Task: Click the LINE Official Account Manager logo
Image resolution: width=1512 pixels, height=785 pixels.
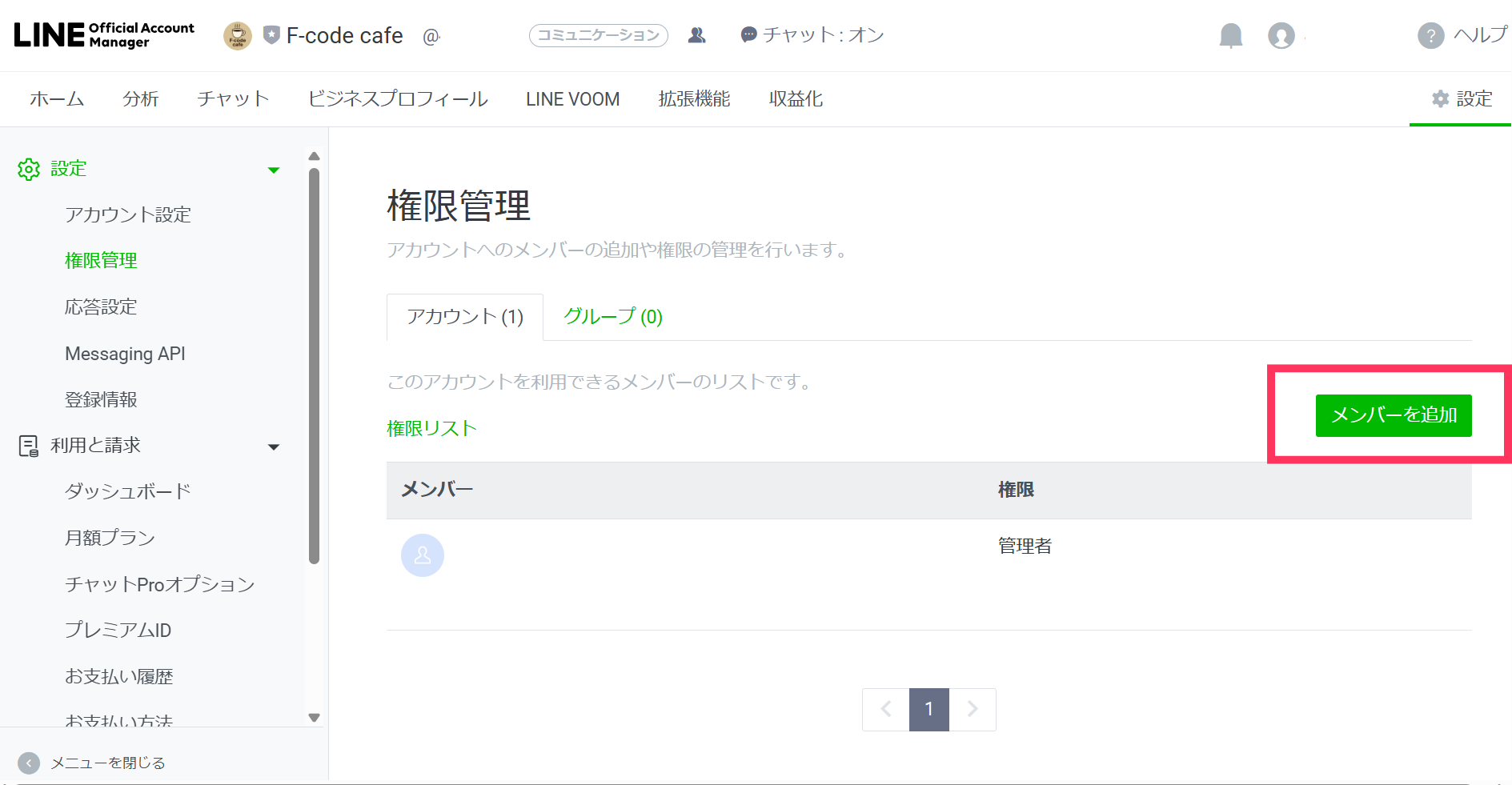Action: pyautogui.click(x=104, y=35)
